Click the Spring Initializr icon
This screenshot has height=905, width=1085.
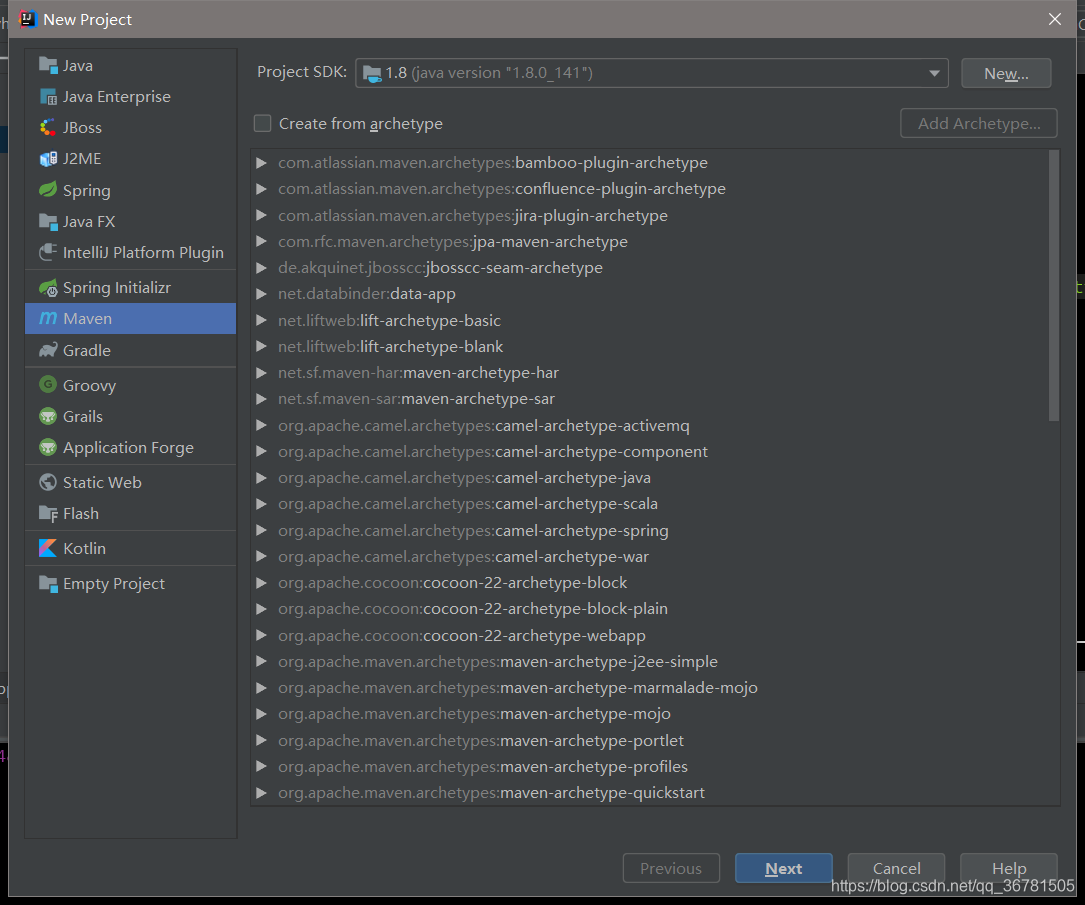[x=48, y=287]
